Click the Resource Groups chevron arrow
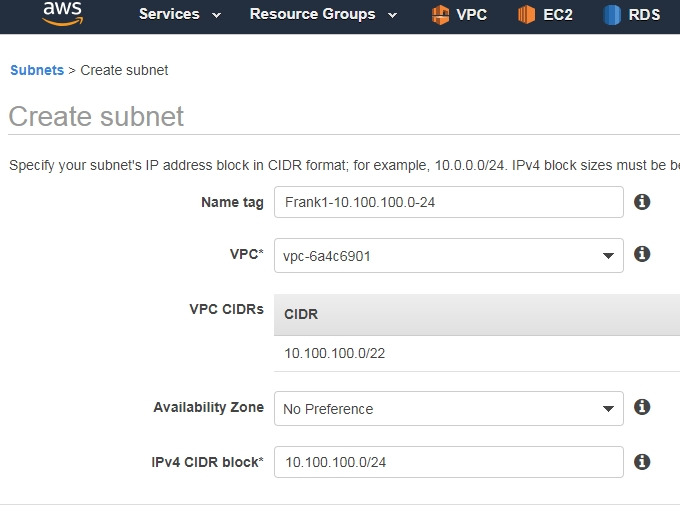 pyautogui.click(x=392, y=16)
